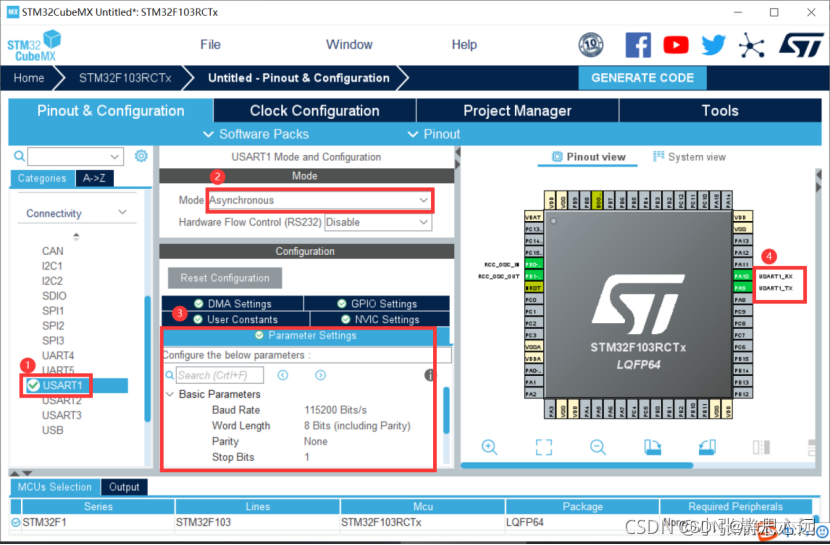Click the 10-year anniversary badge icon
This screenshot has width=830, height=545.
click(591, 45)
